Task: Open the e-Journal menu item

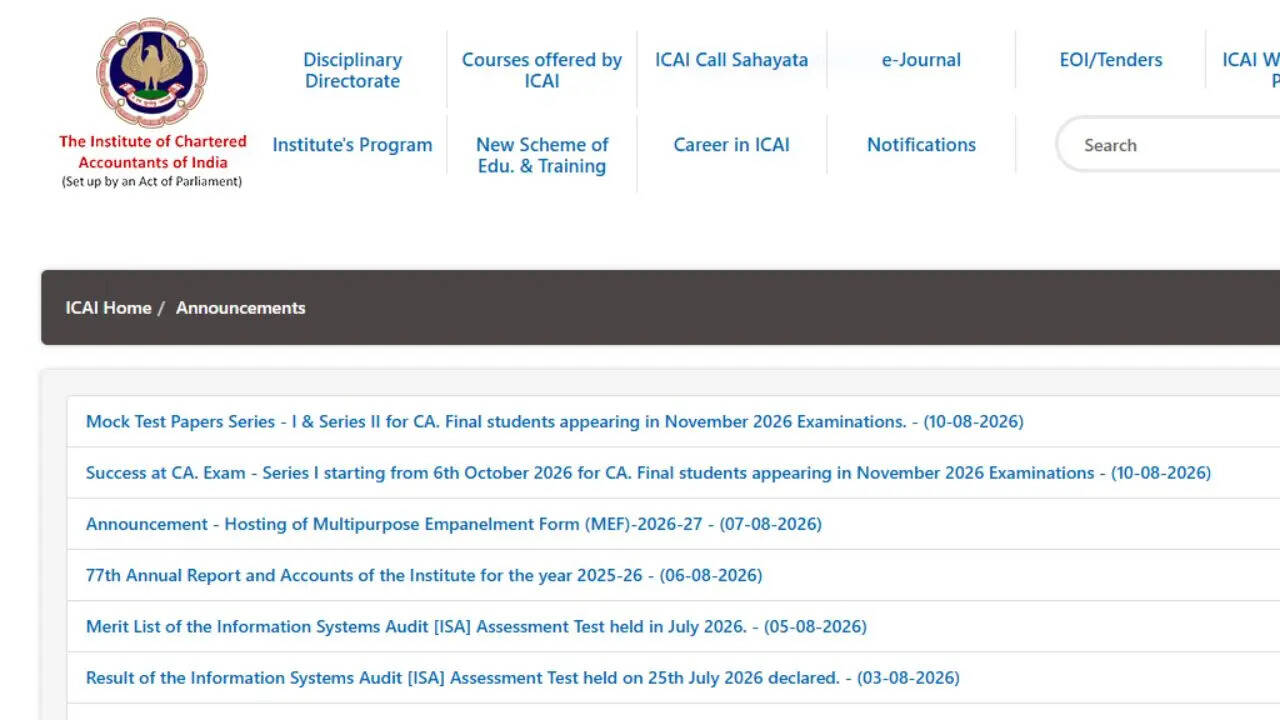Action: (x=921, y=60)
